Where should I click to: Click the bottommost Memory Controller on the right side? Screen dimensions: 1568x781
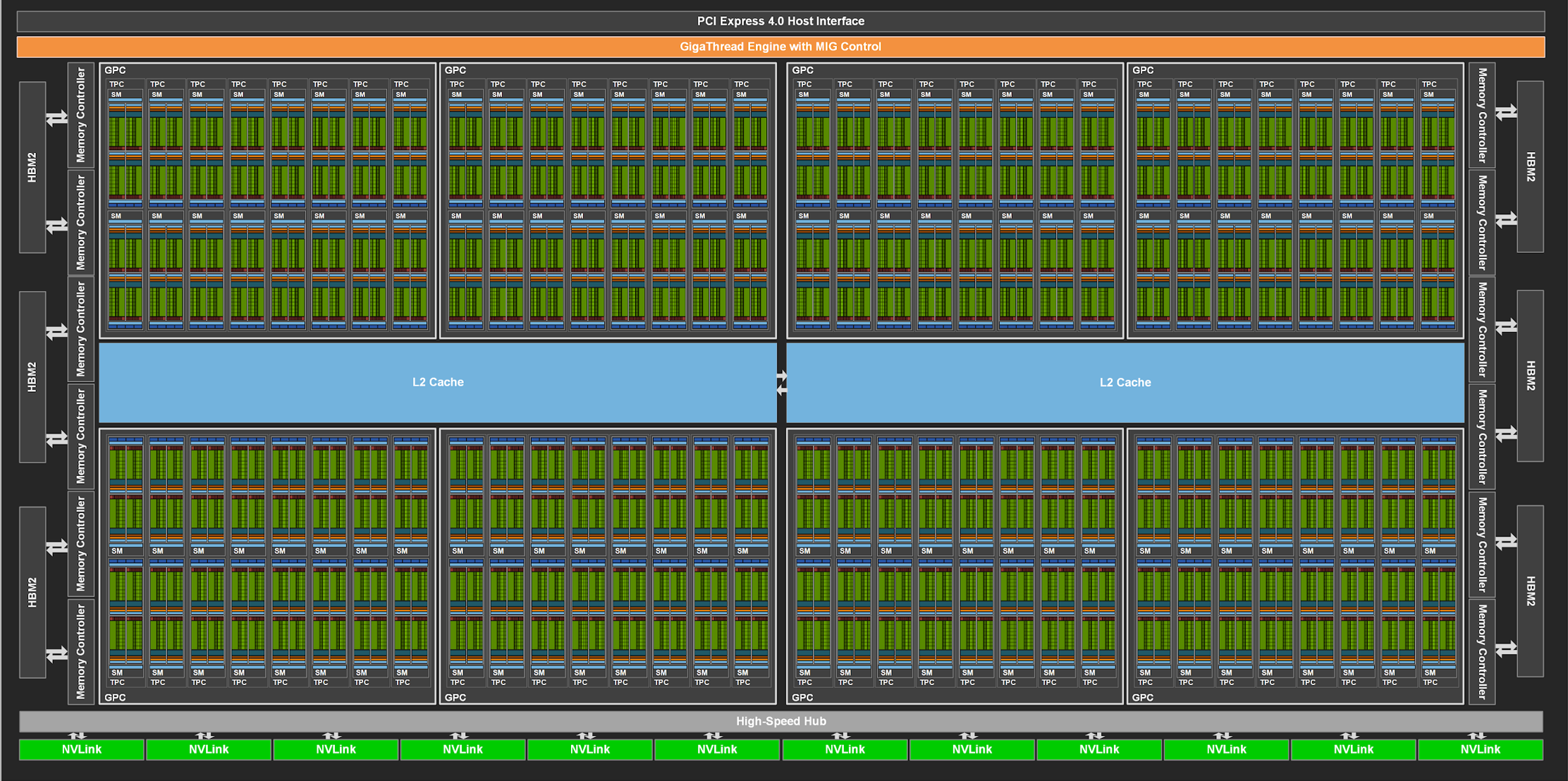1482,651
